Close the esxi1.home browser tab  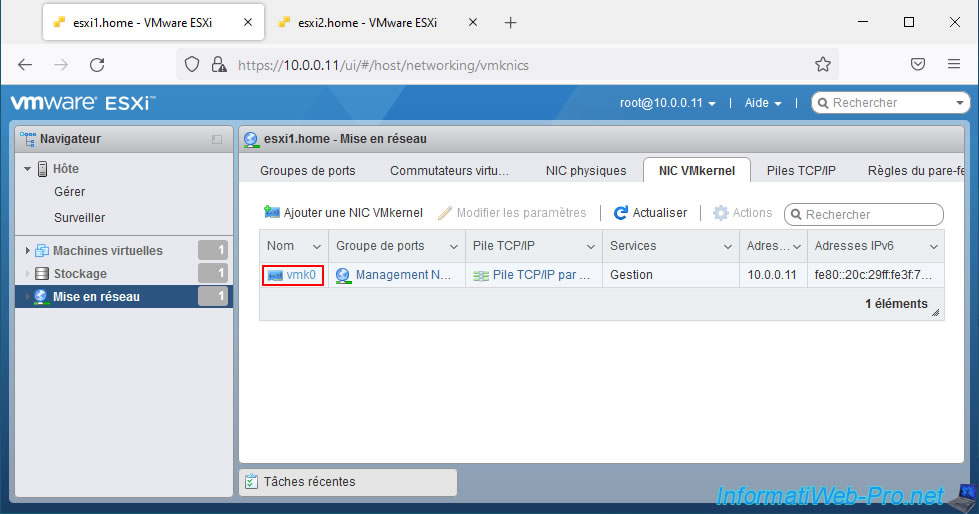(x=248, y=22)
